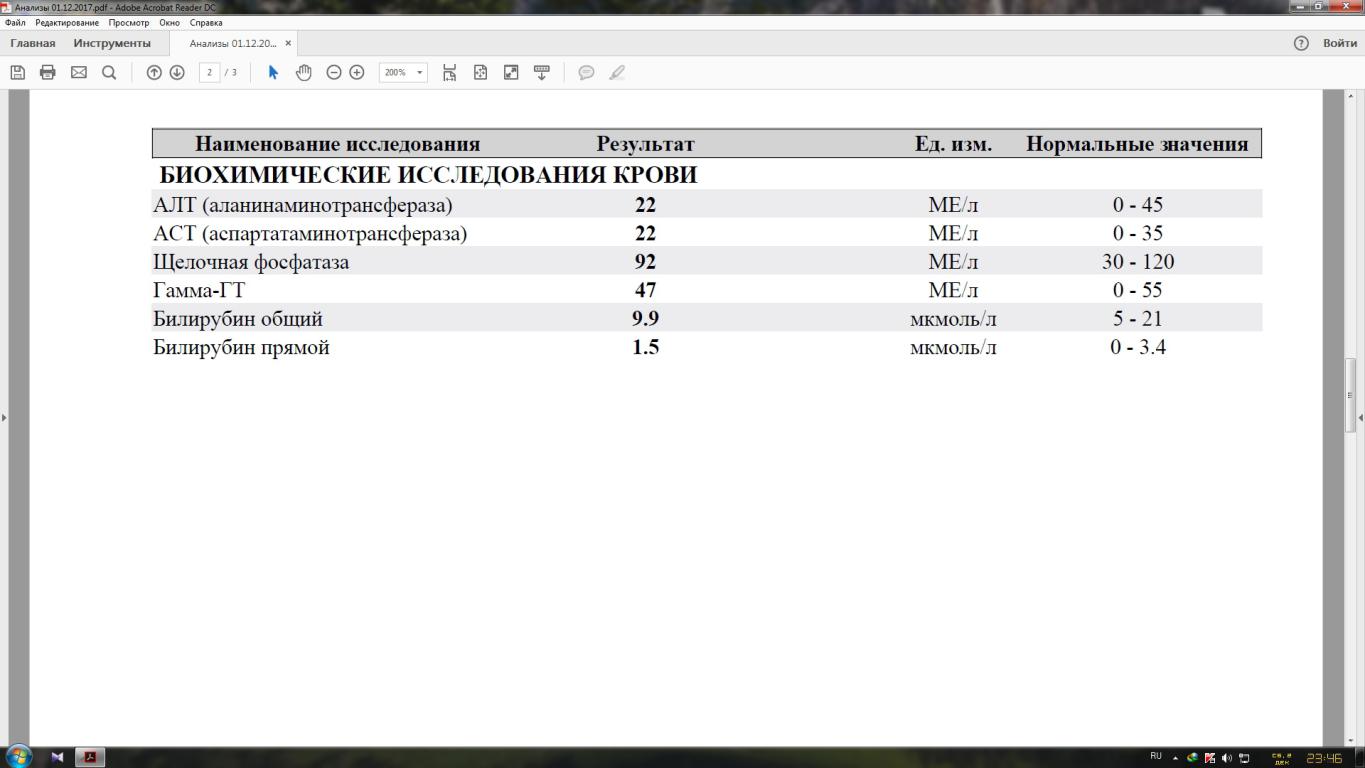
Task: Print the document with printer icon
Action: tap(47, 72)
